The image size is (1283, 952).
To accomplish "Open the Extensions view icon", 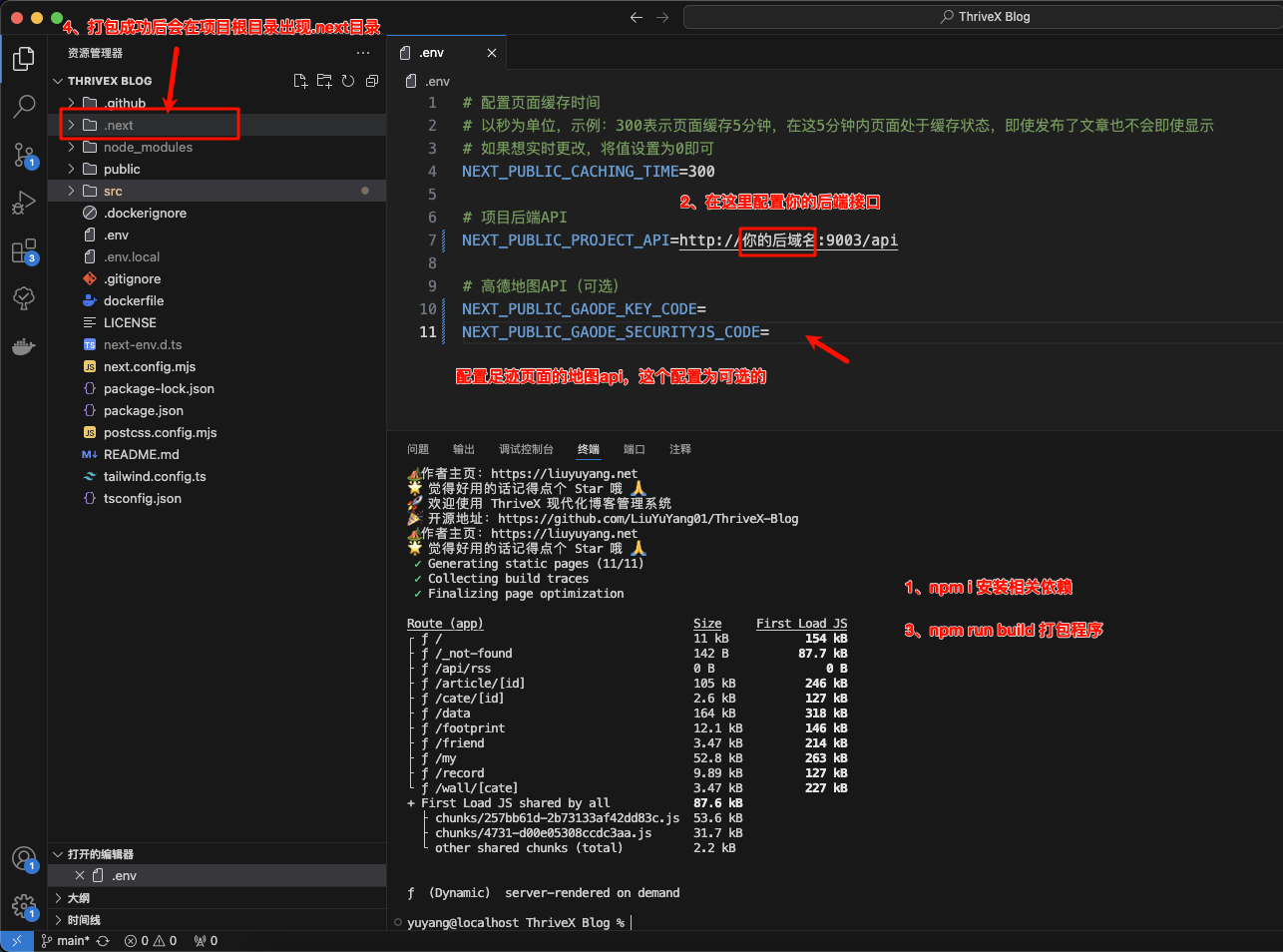I will pyautogui.click(x=24, y=250).
